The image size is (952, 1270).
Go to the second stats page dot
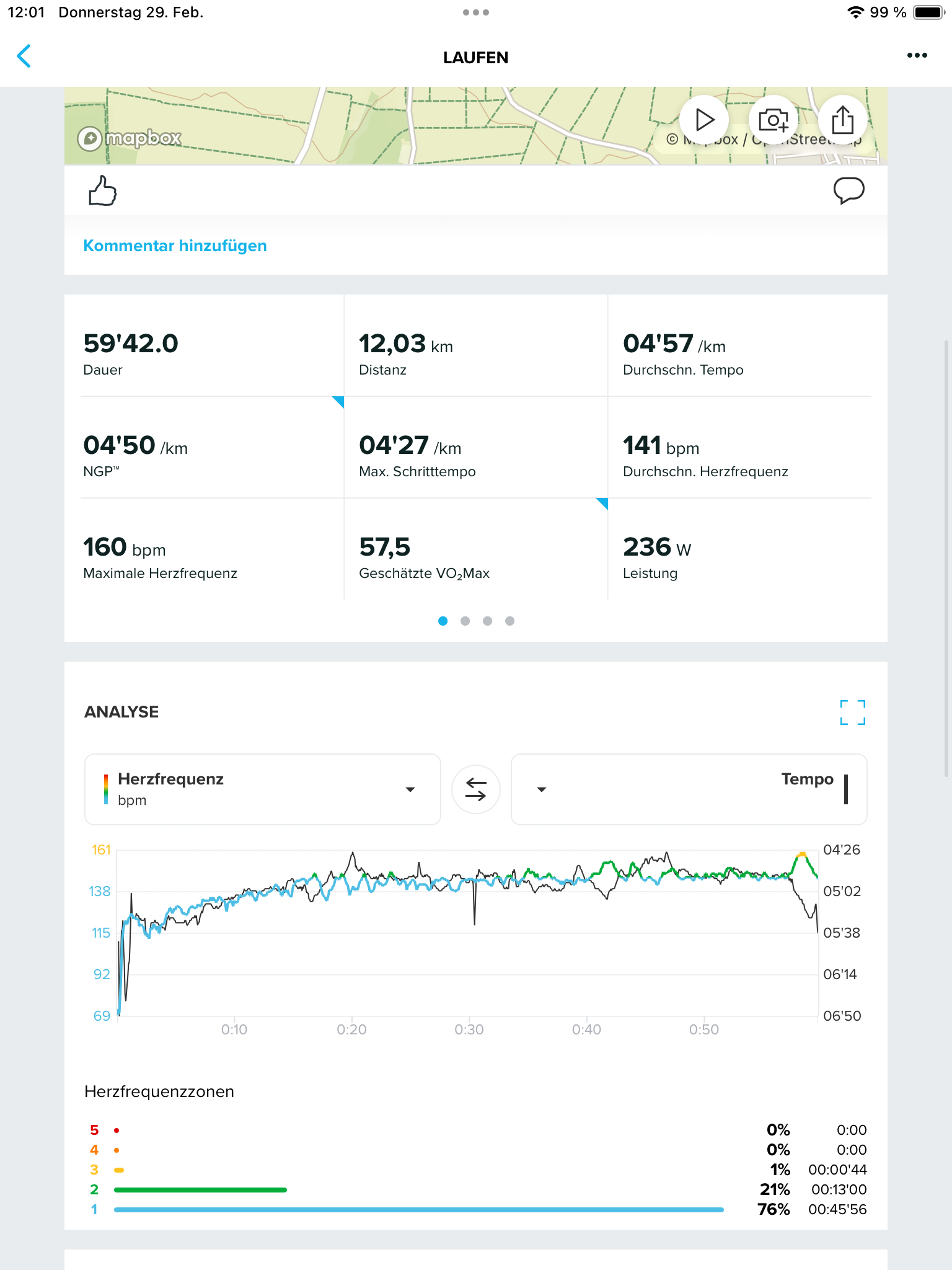pyautogui.click(x=465, y=621)
